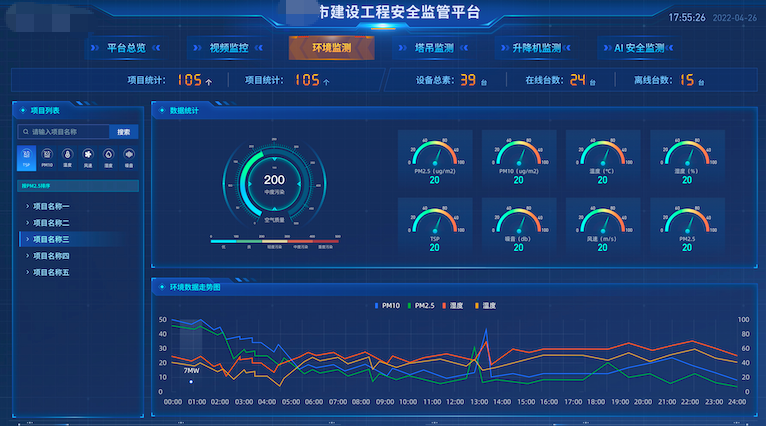Screen dimensions: 766x426
Task: Select 项目名称一 in the project list
Action: (51, 206)
